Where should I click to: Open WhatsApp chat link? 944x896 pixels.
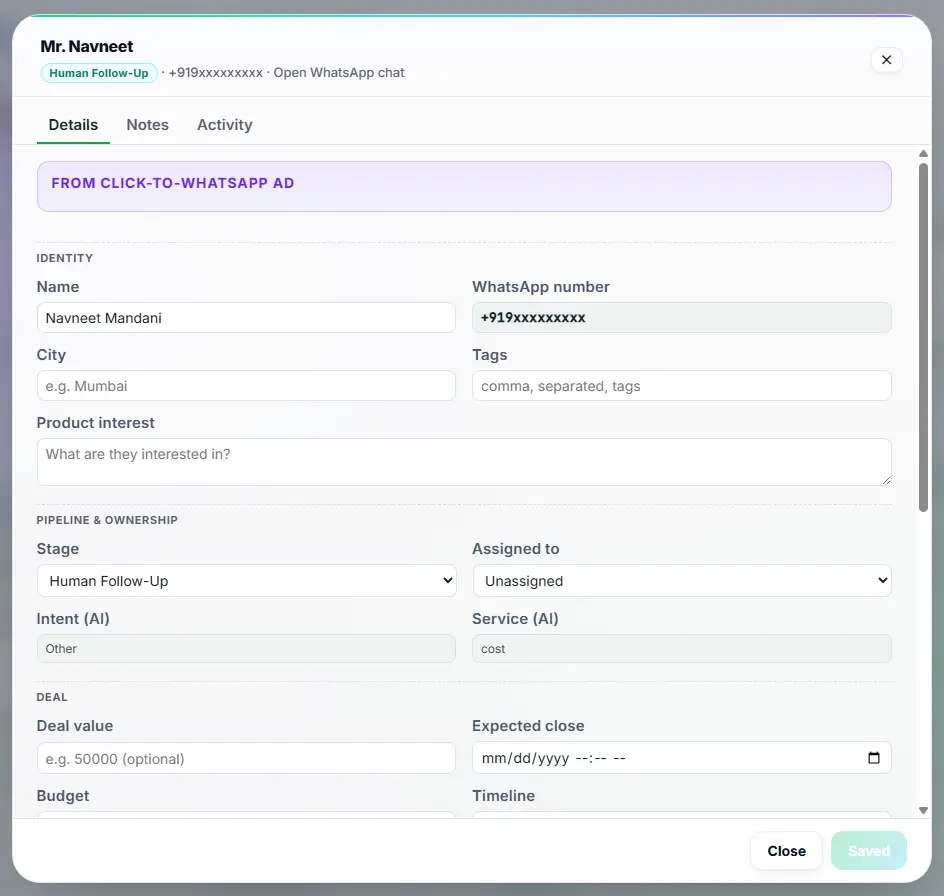[339, 73]
